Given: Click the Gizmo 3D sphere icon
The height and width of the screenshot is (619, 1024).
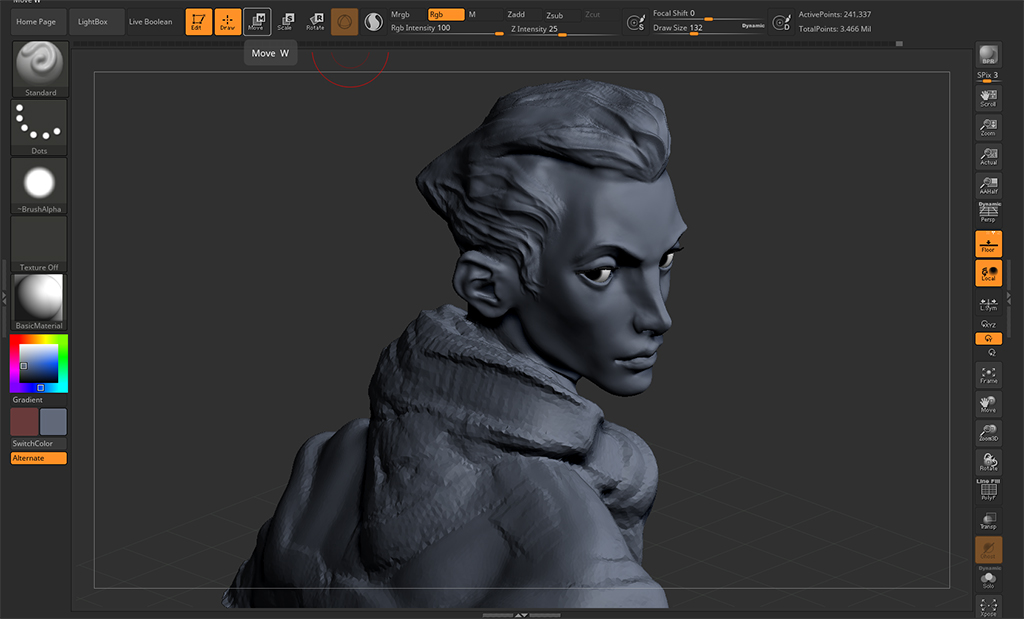Looking at the screenshot, I should point(344,22).
